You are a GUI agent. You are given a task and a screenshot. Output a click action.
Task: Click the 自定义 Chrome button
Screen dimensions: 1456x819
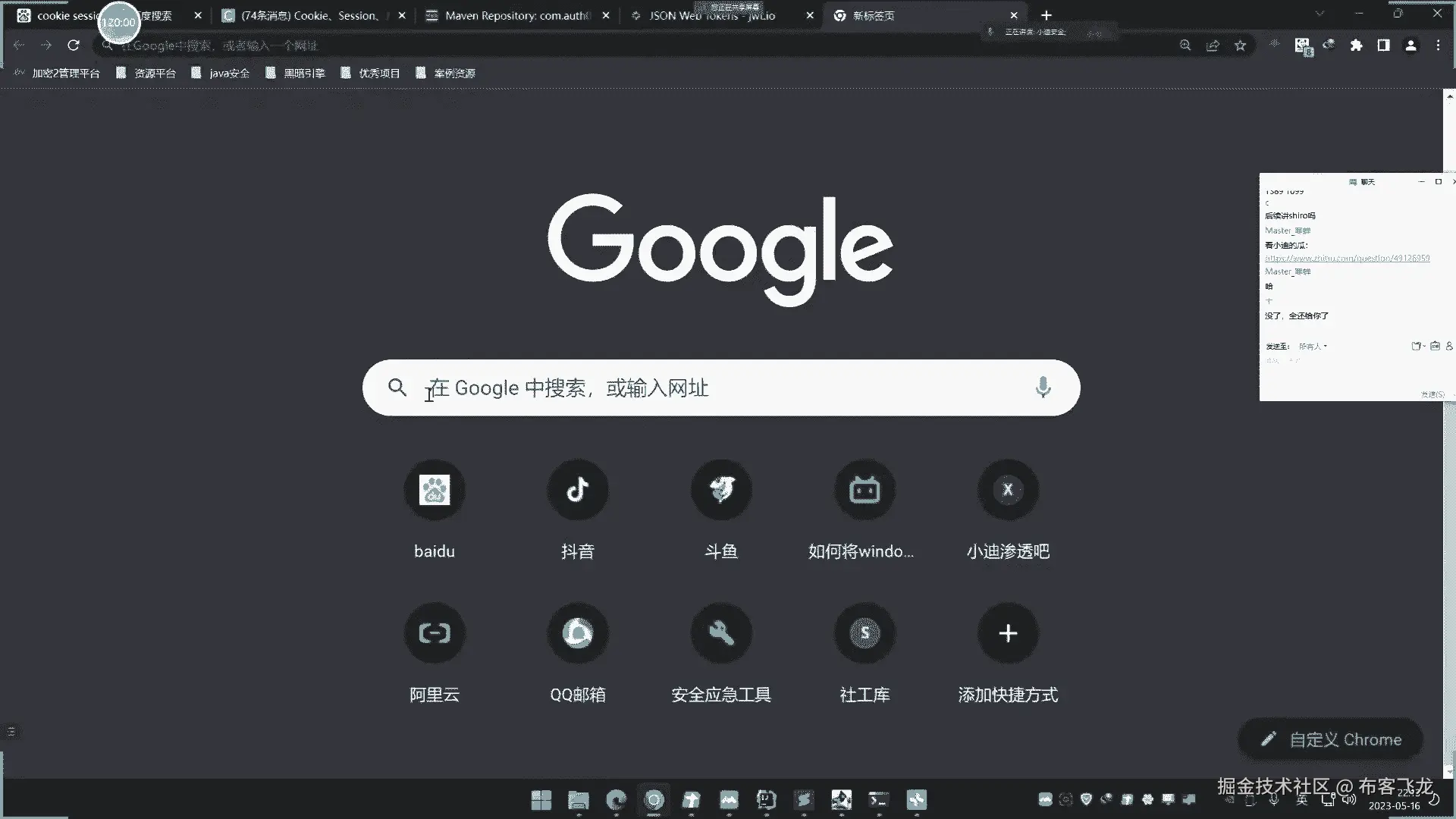[1331, 739]
